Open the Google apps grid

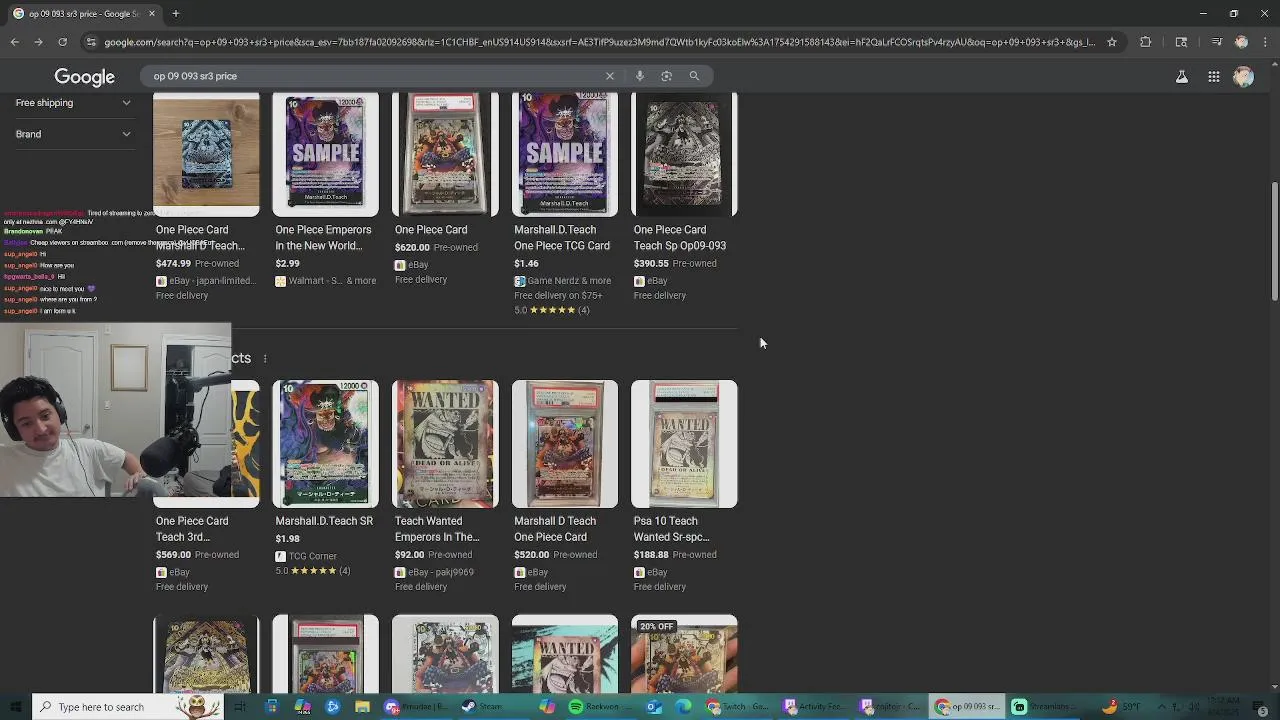(x=1213, y=77)
